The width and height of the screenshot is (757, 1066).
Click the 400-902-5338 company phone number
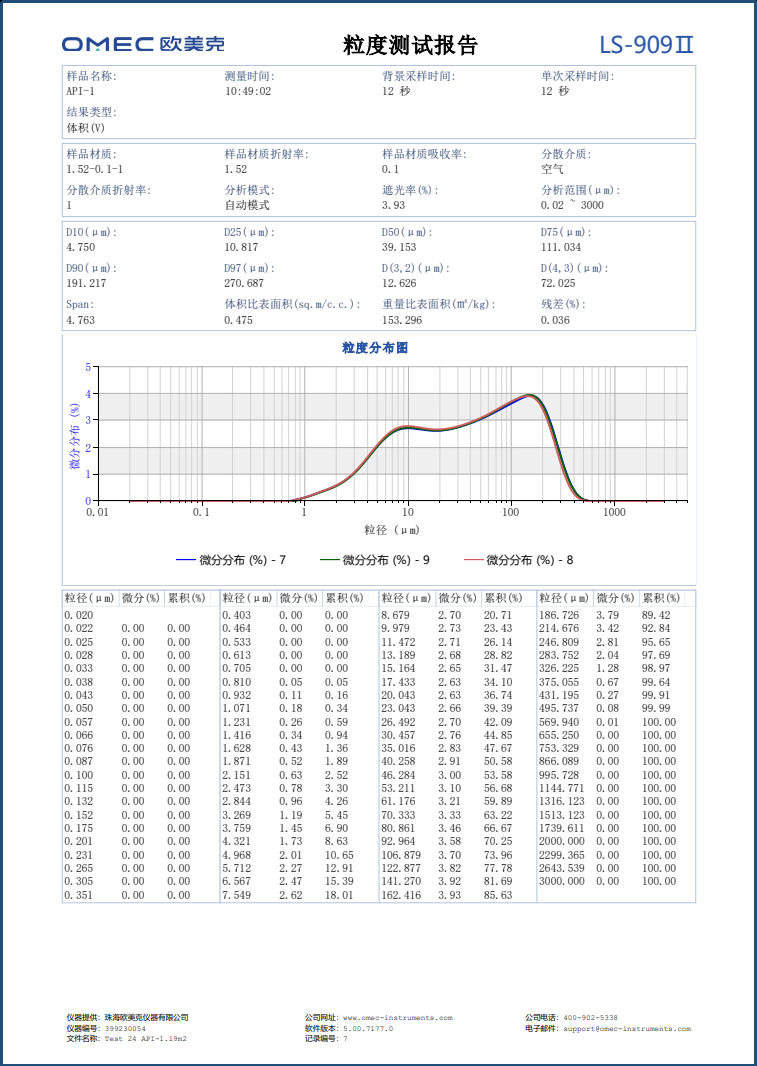pos(590,1018)
